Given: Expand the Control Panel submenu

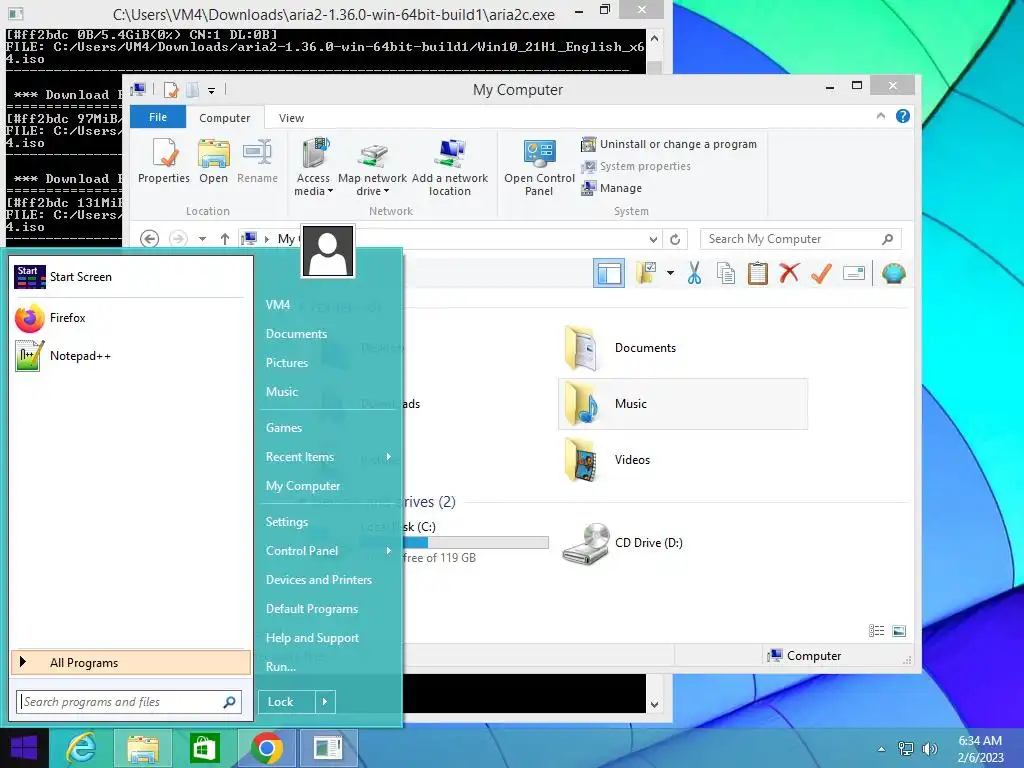Looking at the screenshot, I should point(328,551).
